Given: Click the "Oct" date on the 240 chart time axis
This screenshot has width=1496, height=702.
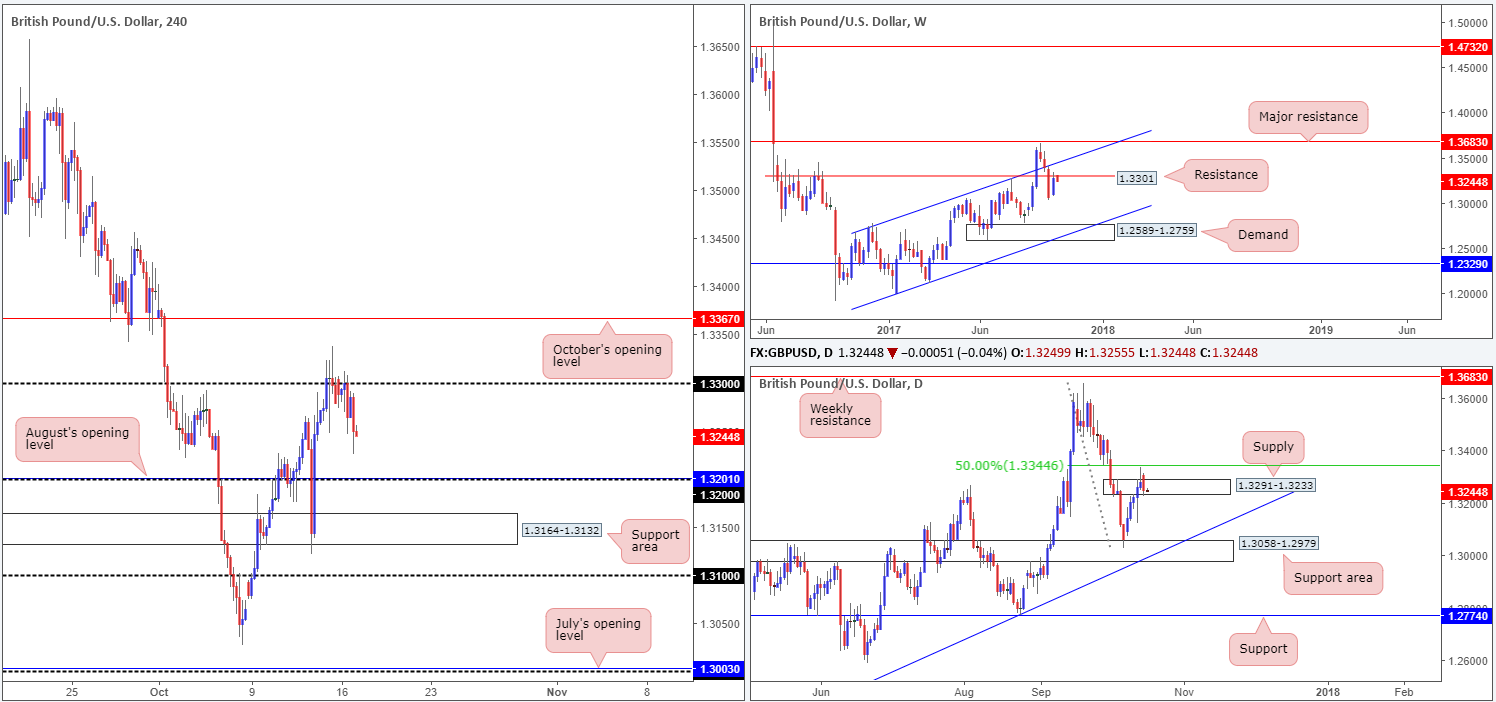Looking at the screenshot, I should tap(161, 690).
